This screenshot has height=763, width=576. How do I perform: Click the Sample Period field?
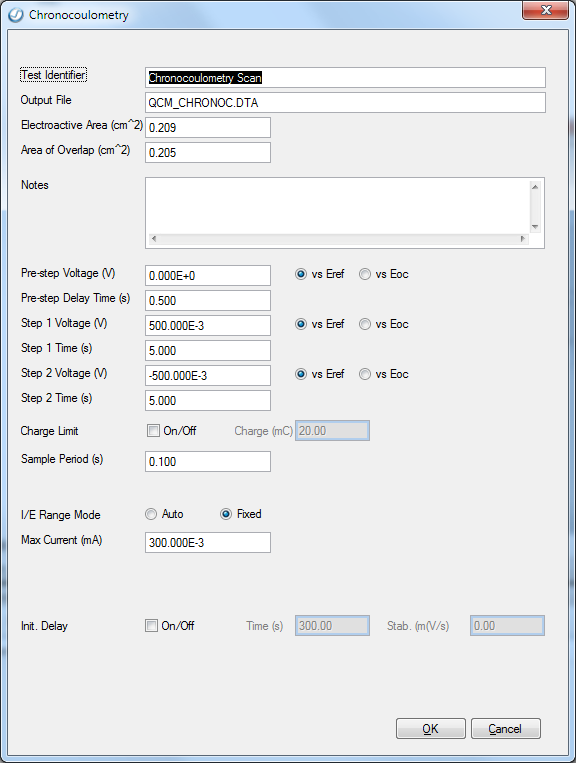[208, 461]
